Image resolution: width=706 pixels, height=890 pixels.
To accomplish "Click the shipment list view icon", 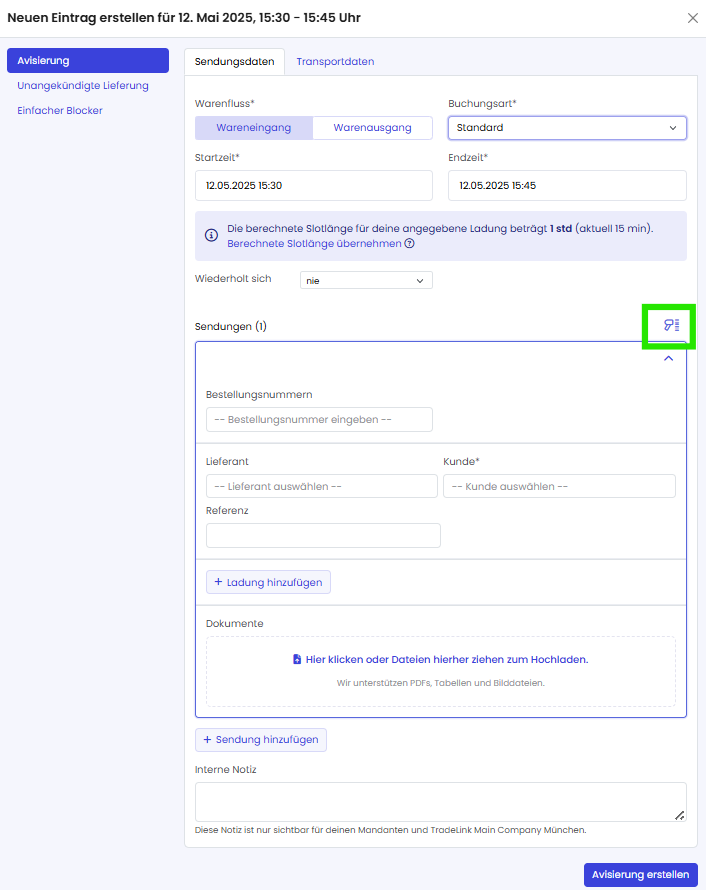I will point(670,326).
